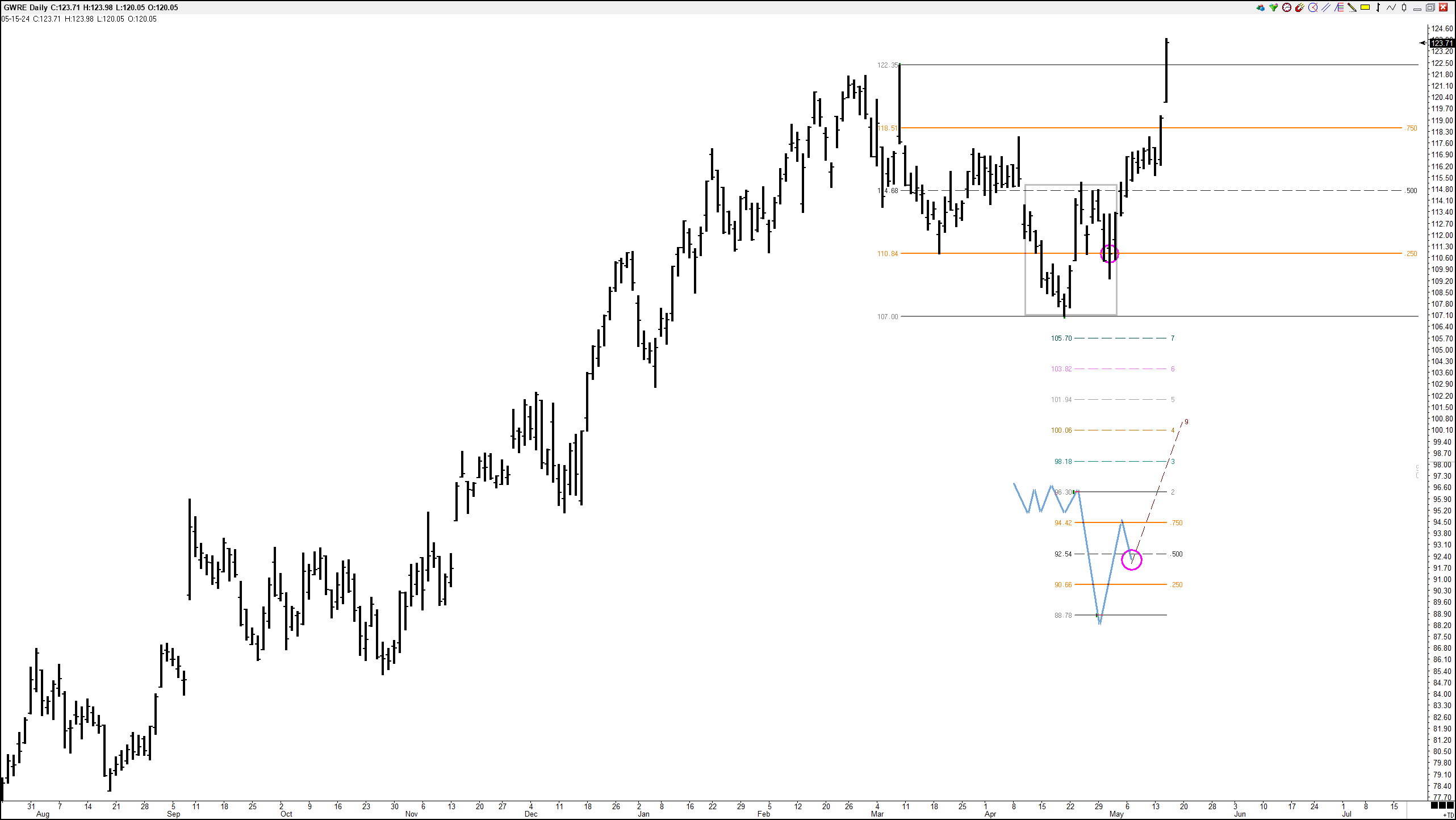Open the green funnel filter tool
This screenshot has height=820, width=1456.
1274,7
